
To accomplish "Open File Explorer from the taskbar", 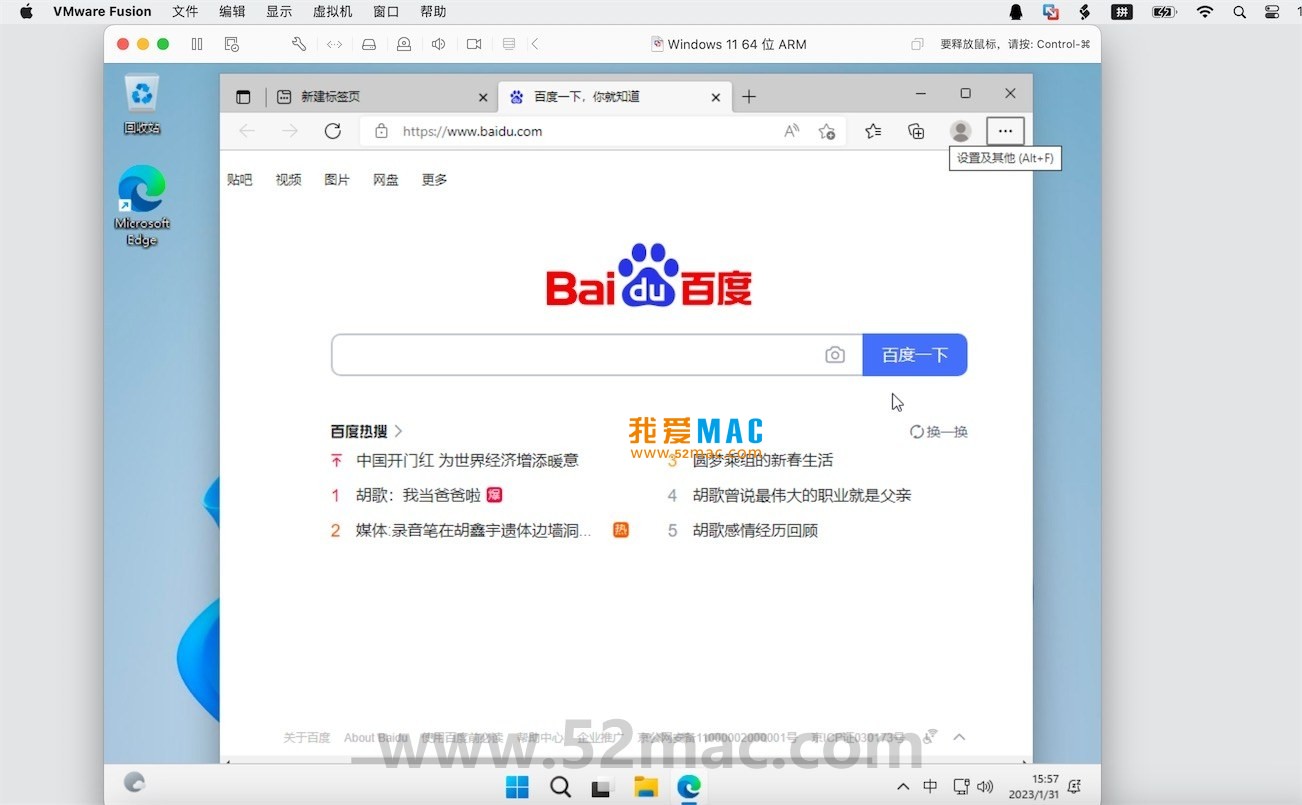I will [x=645, y=787].
